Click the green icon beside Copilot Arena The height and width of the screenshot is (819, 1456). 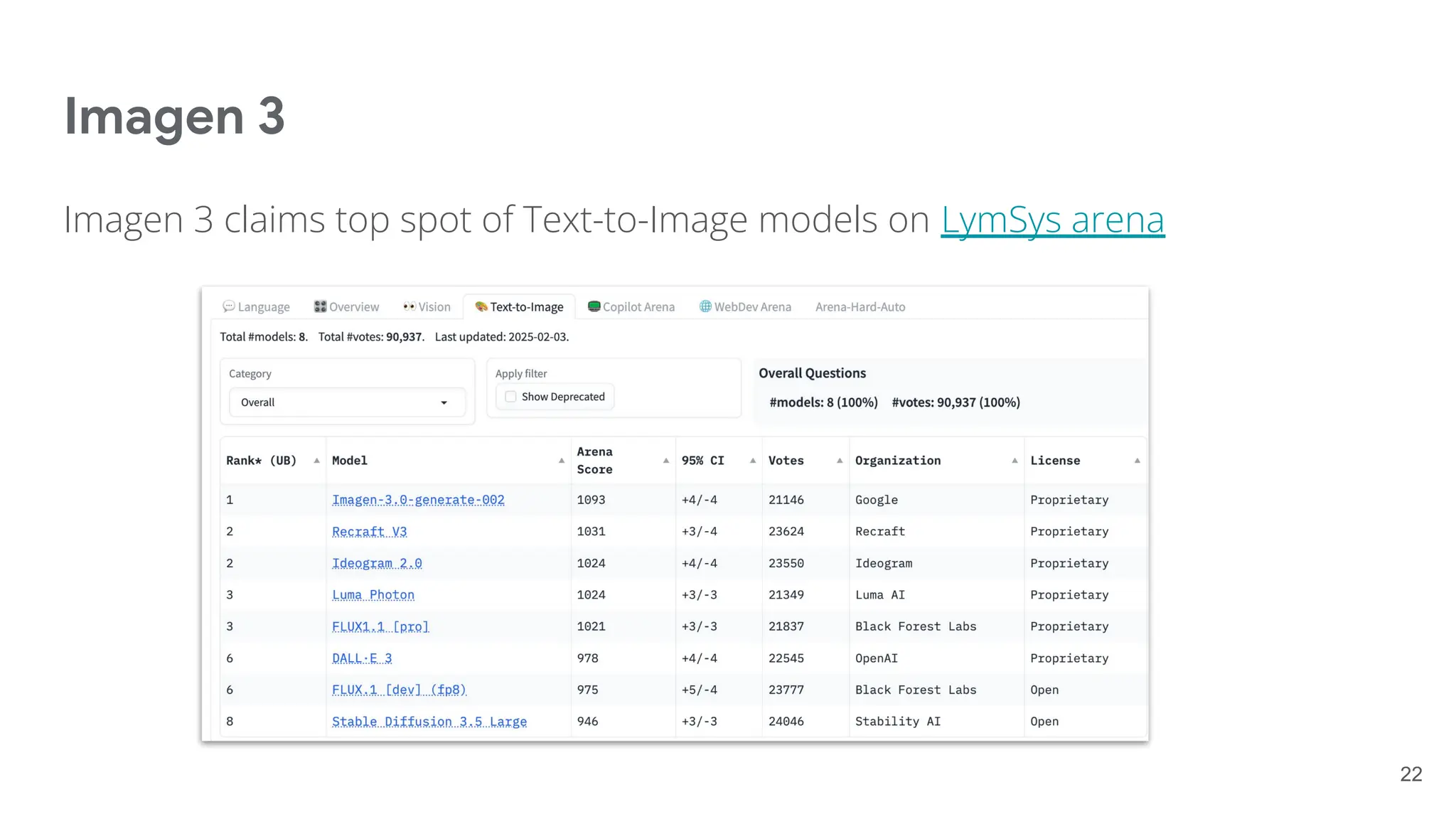594,306
